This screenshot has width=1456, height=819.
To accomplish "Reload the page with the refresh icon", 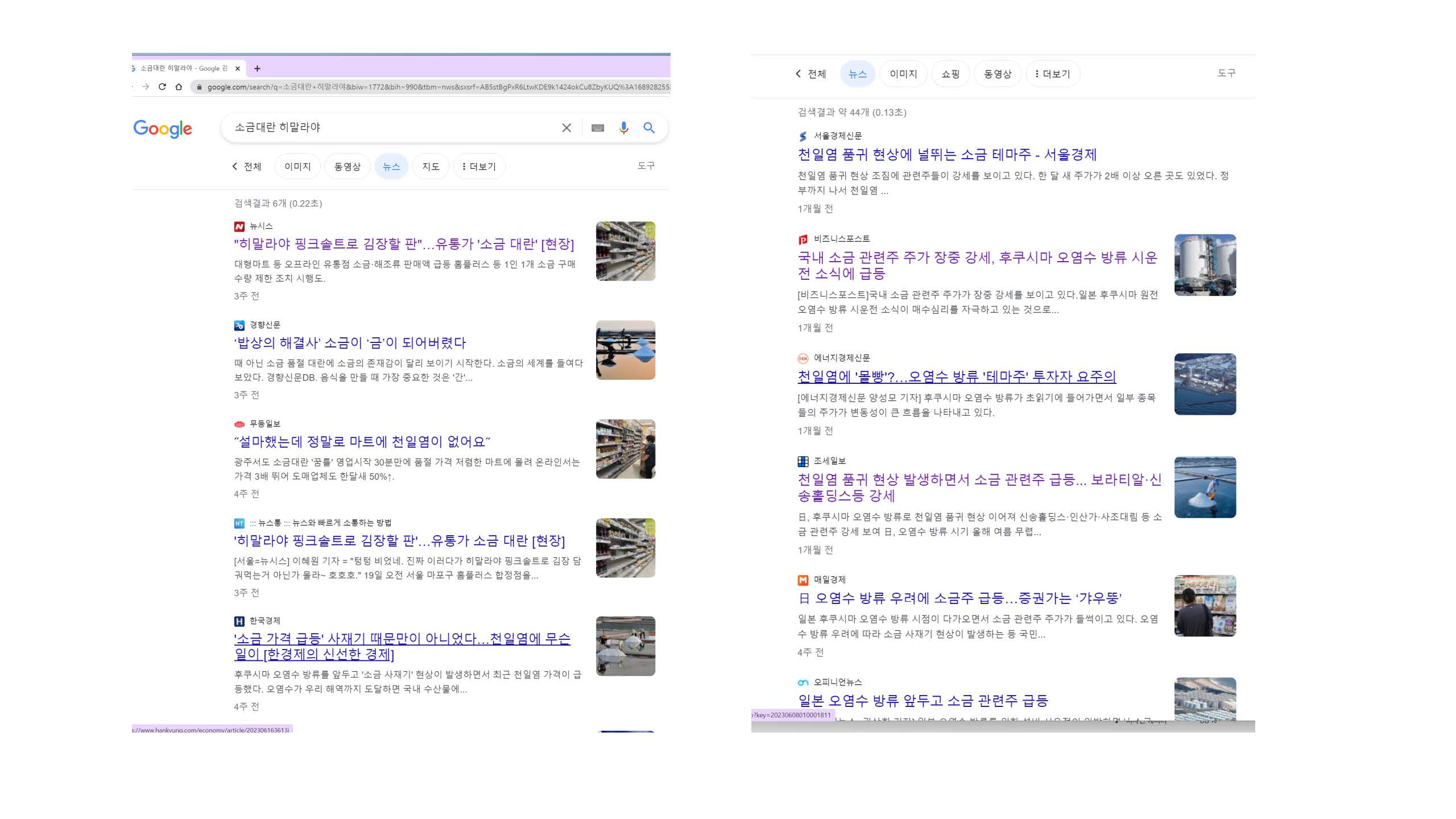I will 162,86.
